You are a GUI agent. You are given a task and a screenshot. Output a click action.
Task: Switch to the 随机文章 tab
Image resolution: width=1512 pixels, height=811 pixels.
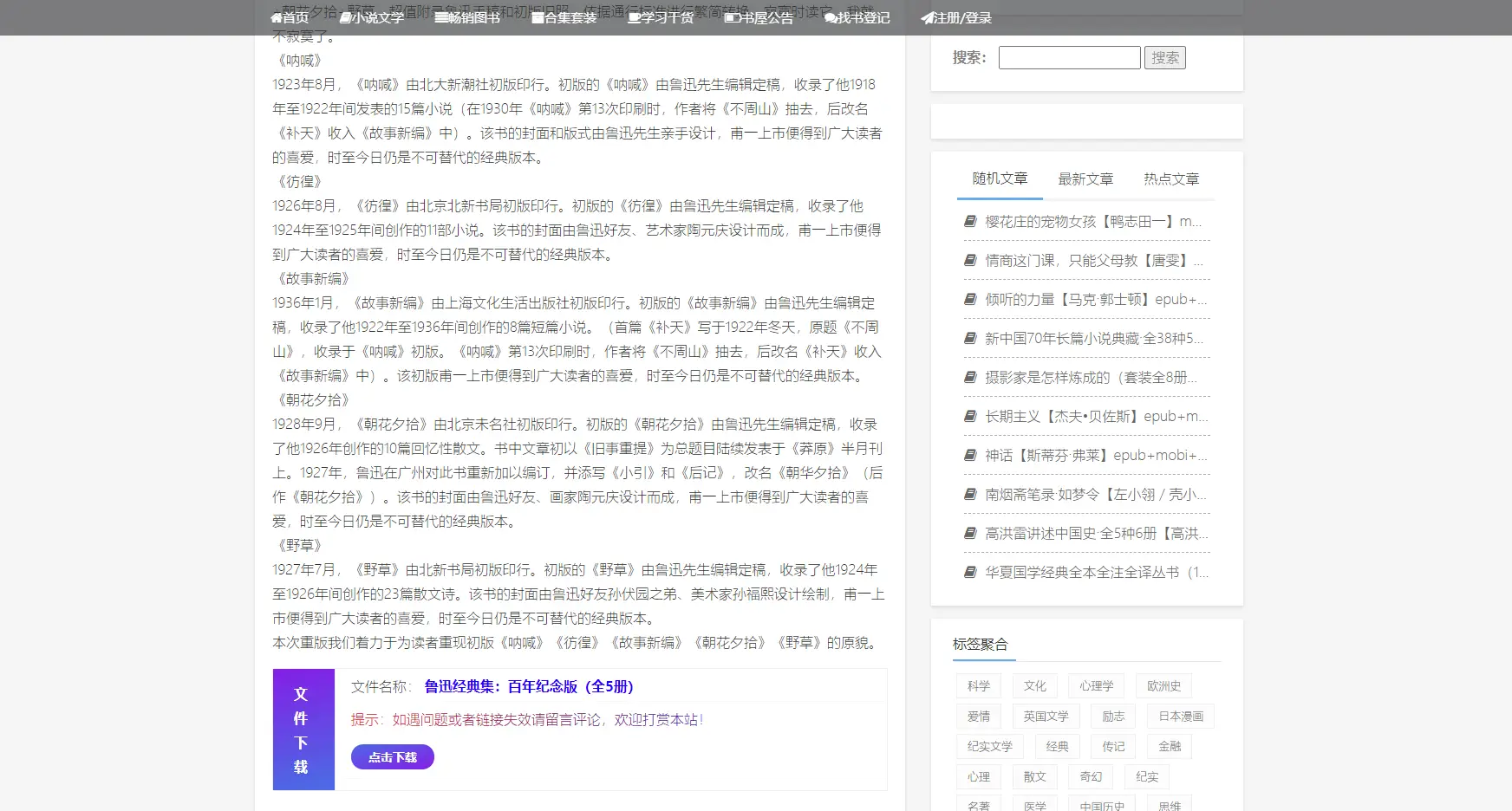click(1000, 178)
